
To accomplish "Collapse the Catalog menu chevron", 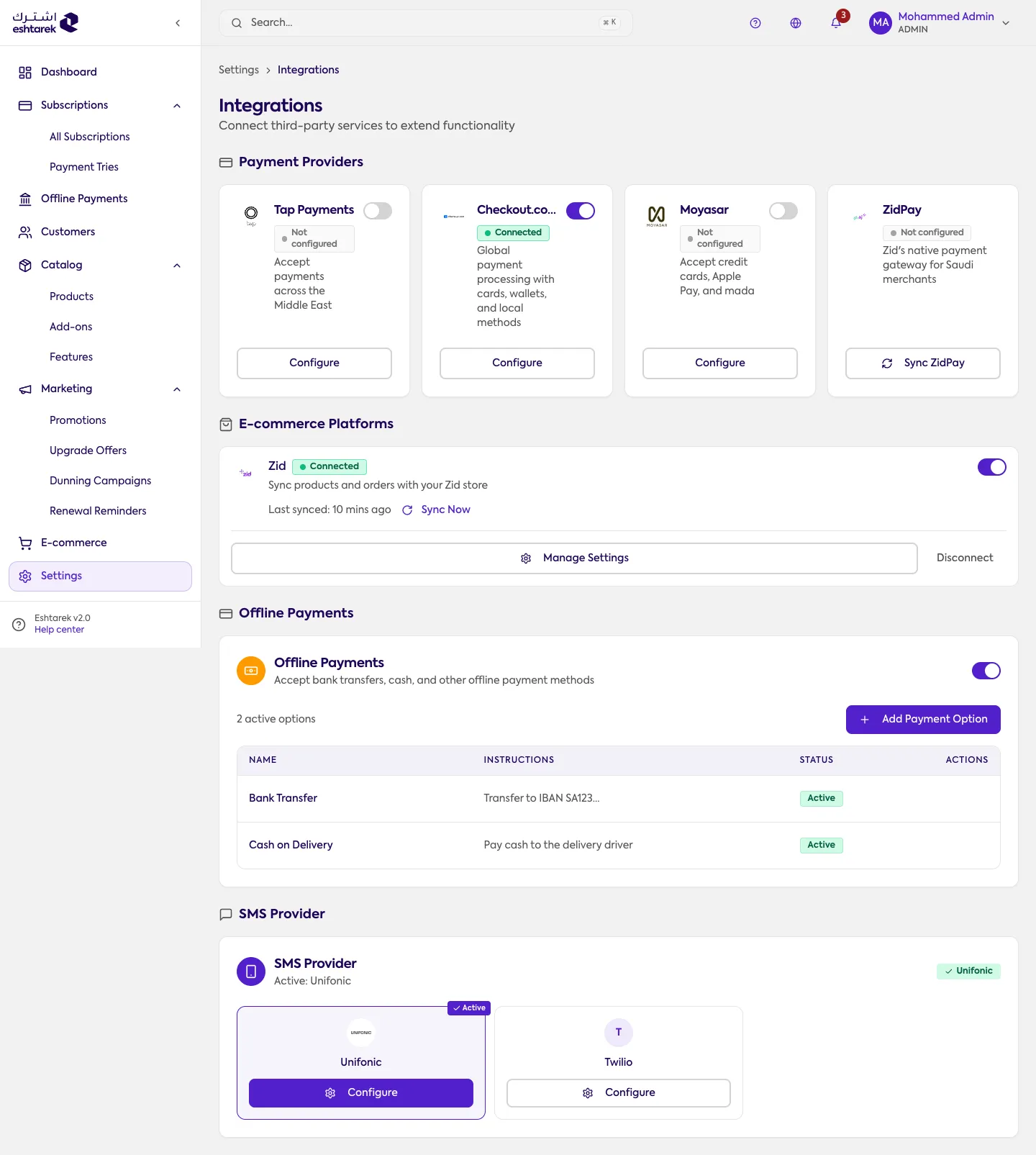I will 177,266.
